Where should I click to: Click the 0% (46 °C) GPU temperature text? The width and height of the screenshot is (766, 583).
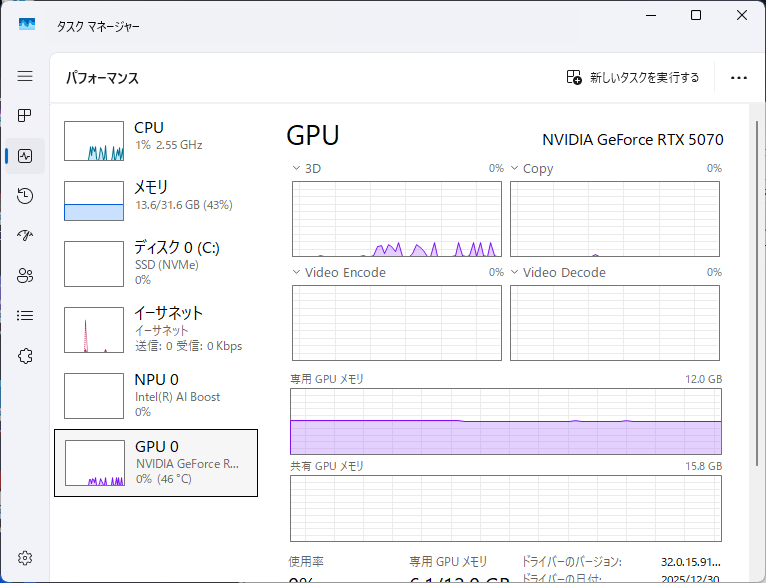[x=164, y=479]
